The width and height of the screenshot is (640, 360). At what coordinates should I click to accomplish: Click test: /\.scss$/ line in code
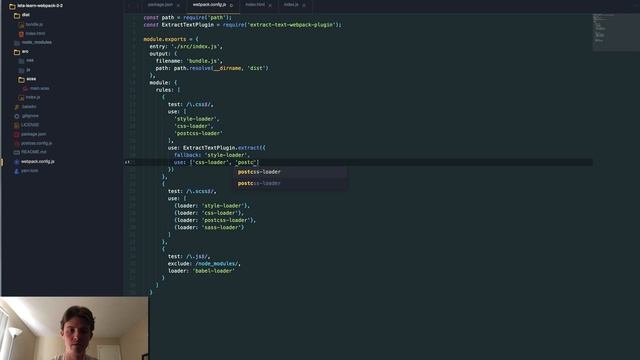pyautogui.click(x=192, y=191)
